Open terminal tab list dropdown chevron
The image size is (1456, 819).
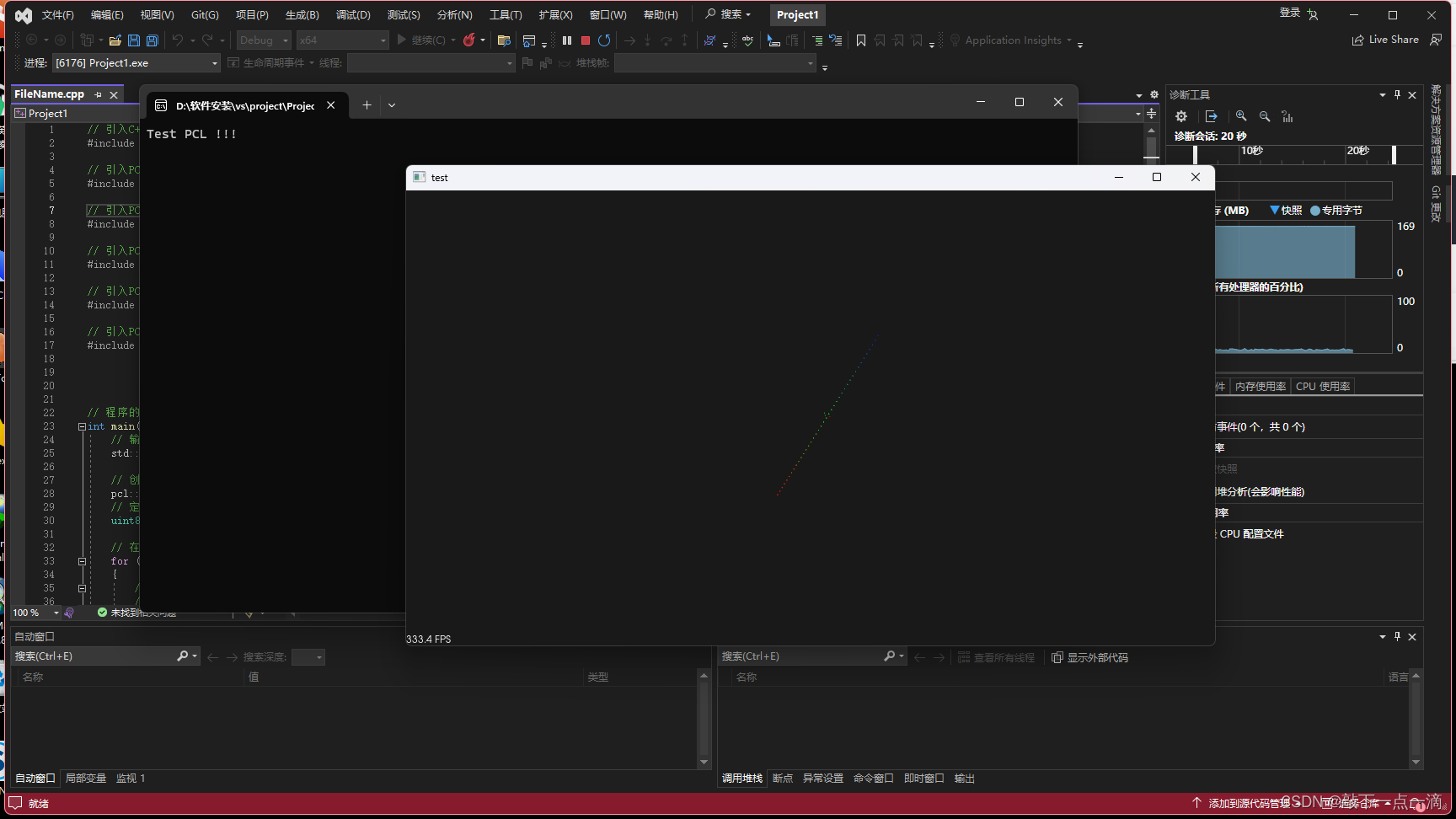392,105
